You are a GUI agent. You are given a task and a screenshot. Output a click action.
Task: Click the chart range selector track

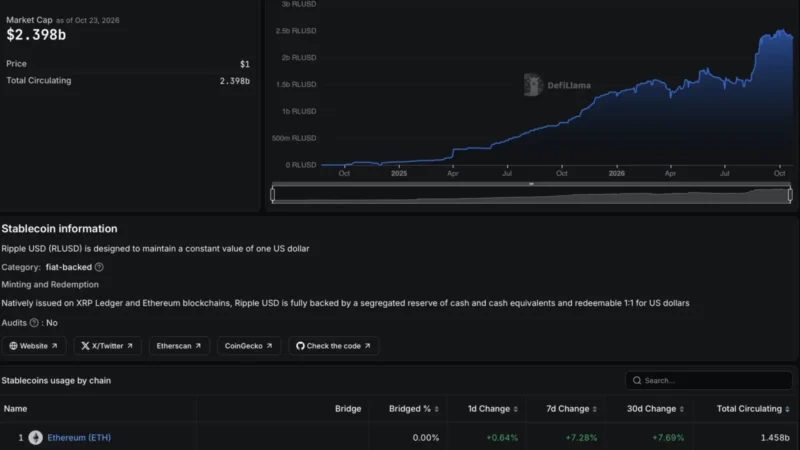(x=531, y=195)
